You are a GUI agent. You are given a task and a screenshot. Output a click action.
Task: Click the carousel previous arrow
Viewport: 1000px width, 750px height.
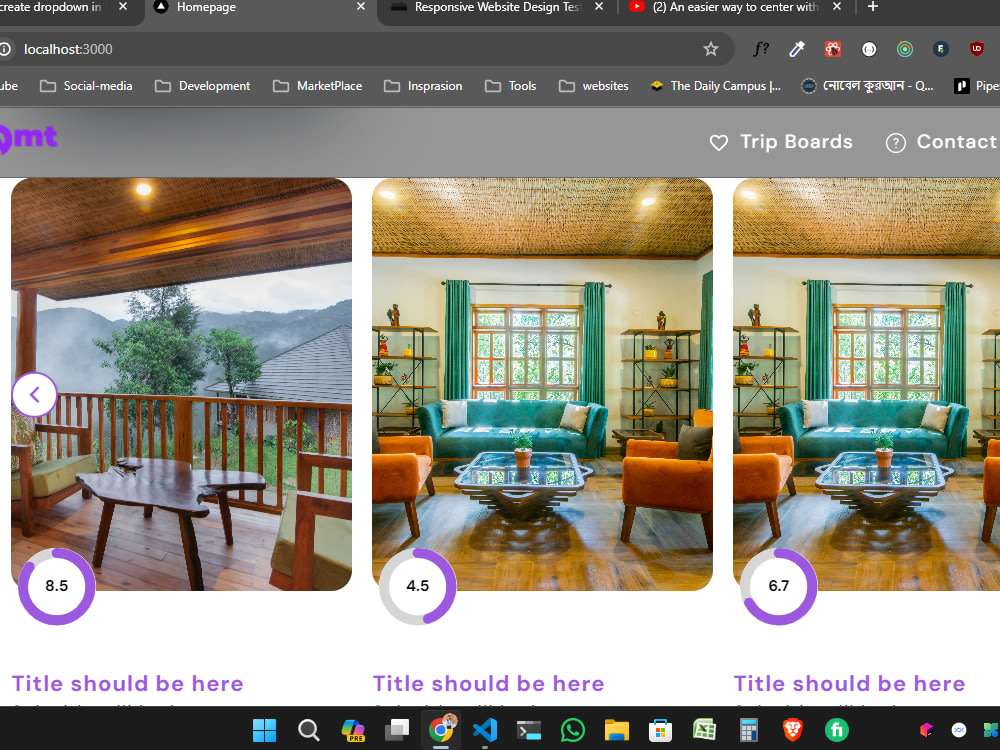[34, 394]
